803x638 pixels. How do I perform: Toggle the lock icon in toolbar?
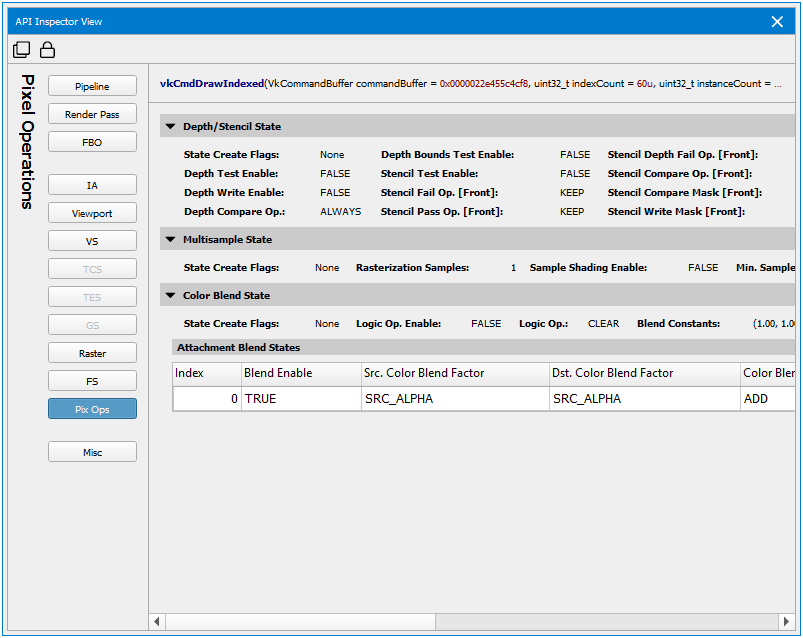pyautogui.click(x=47, y=50)
